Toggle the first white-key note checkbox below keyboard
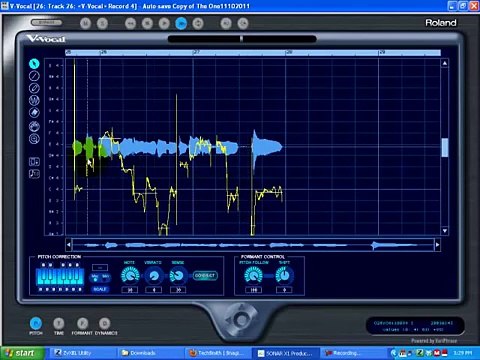 click(x=40, y=289)
